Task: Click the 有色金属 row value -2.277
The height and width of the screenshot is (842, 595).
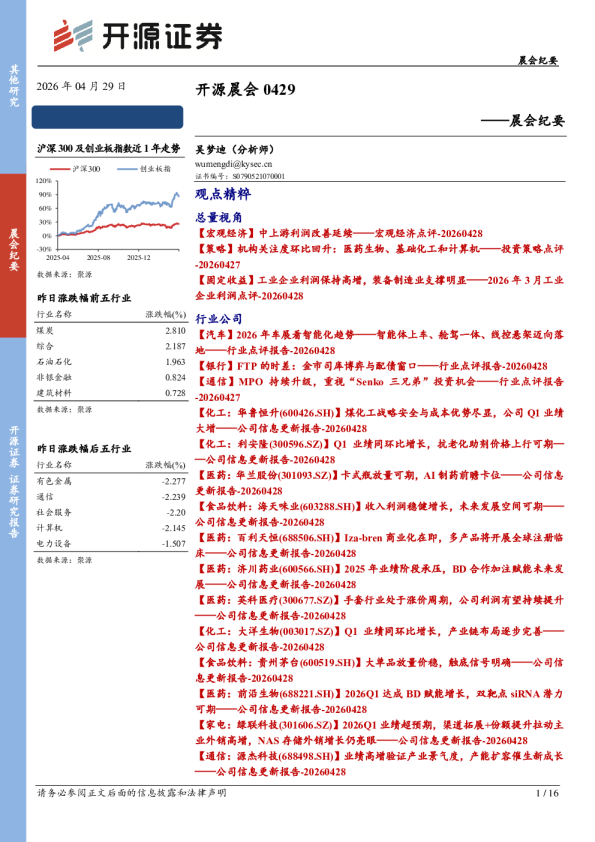Action: pyautogui.click(x=173, y=481)
